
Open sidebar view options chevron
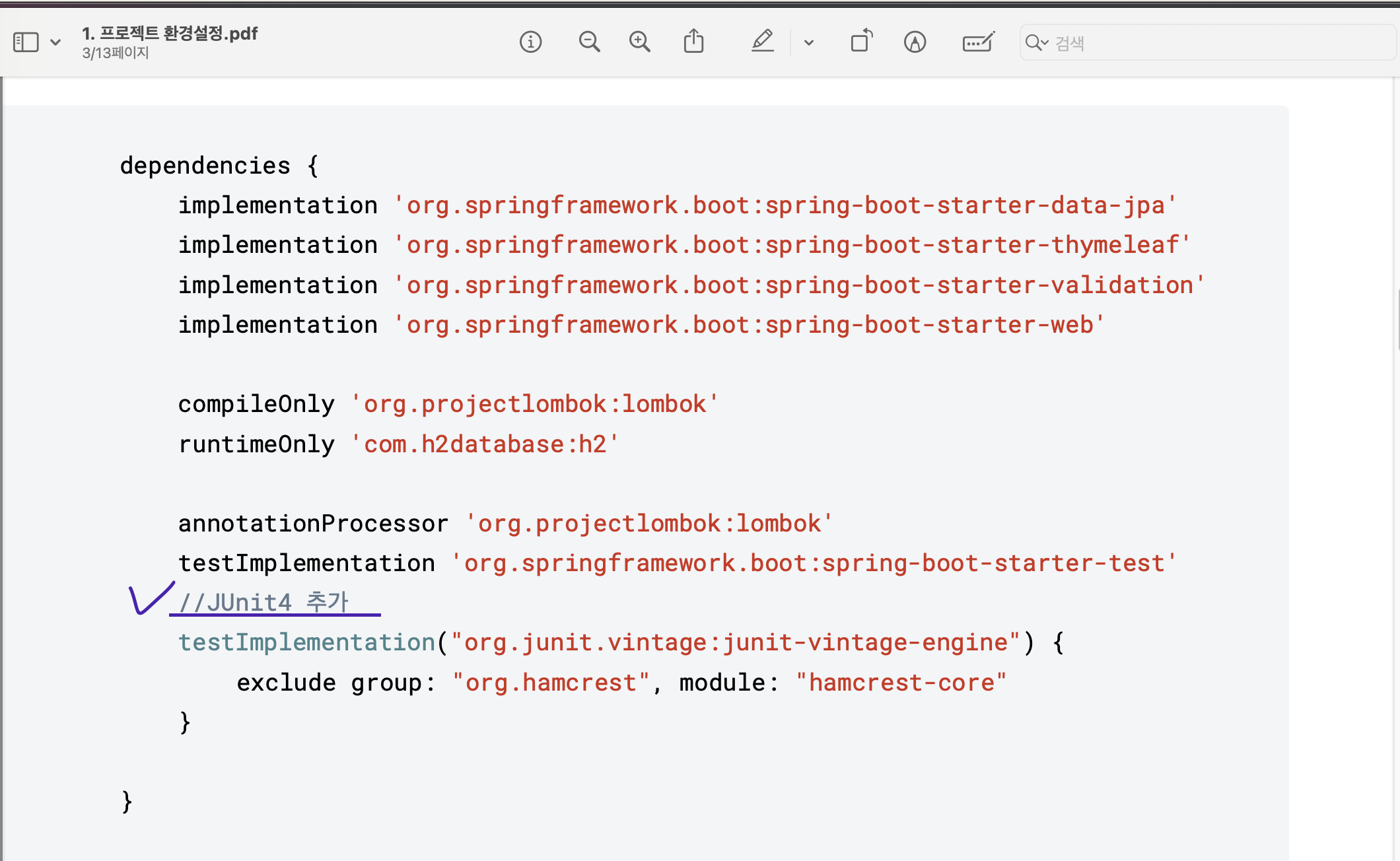pos(55,42)
